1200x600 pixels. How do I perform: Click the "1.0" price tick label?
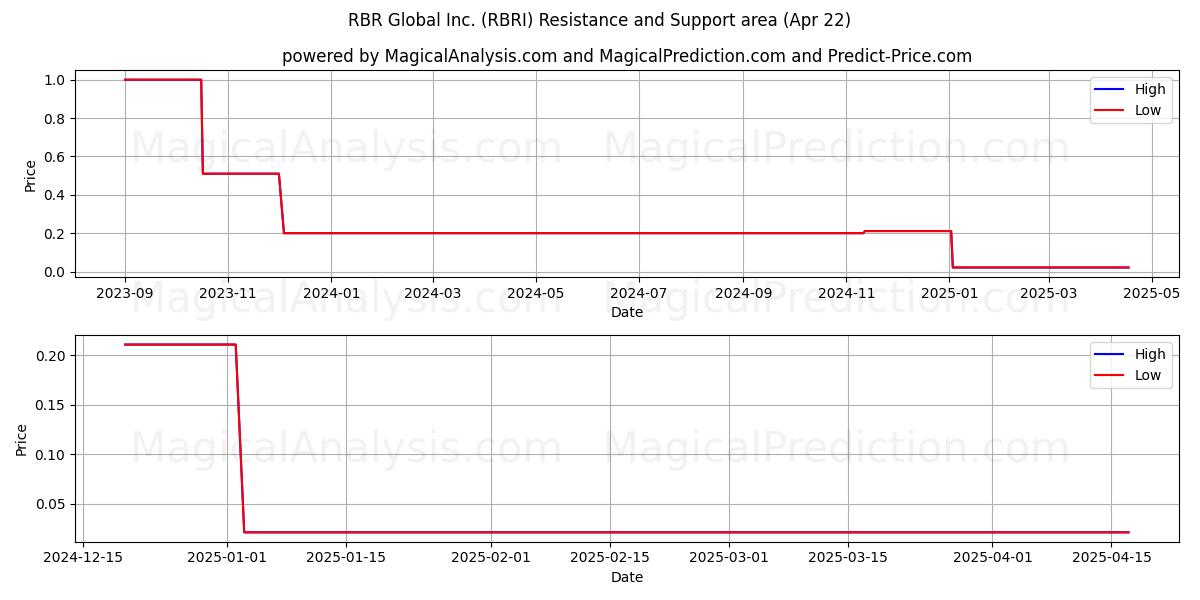55,80
